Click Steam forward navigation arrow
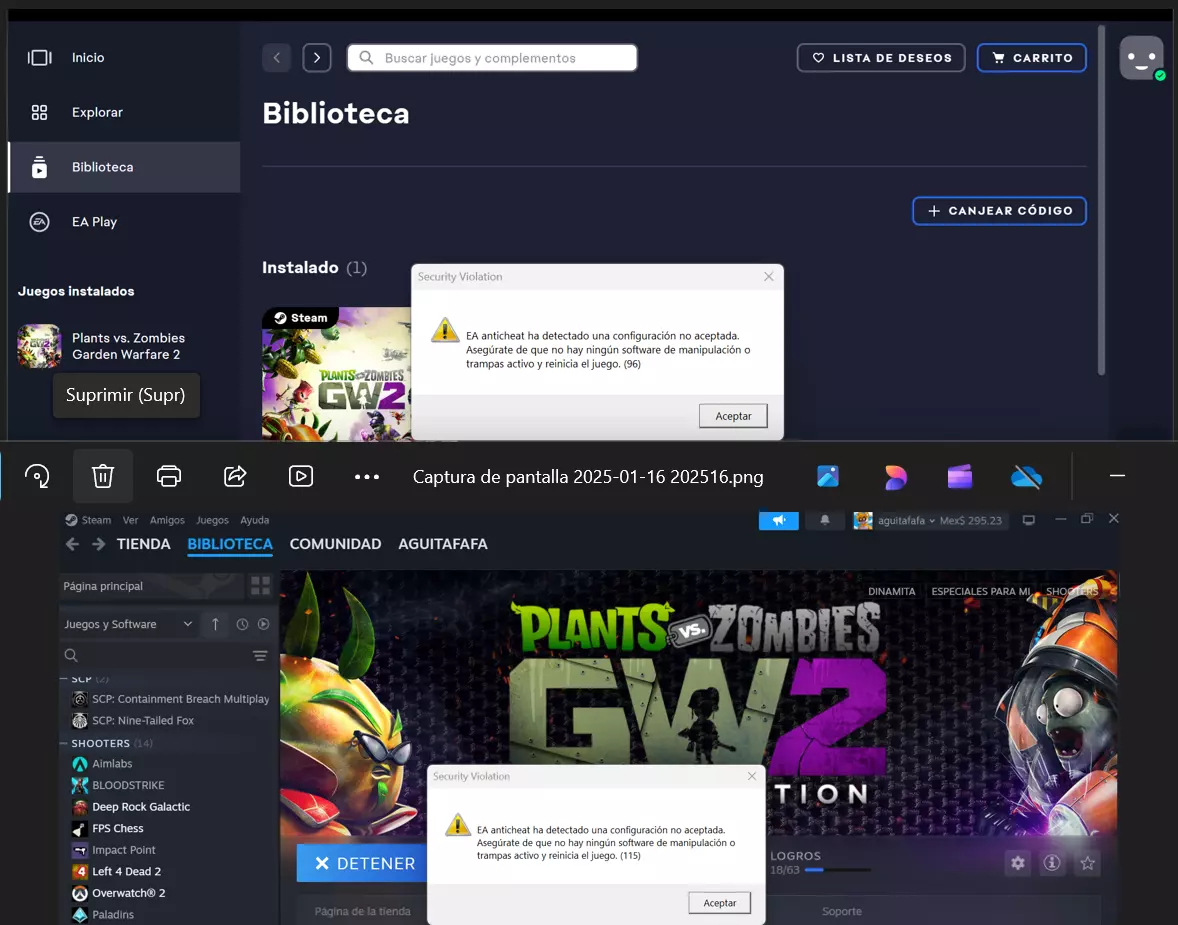The width and height of the screenshot is (1178, 925). tap(98, 544)
